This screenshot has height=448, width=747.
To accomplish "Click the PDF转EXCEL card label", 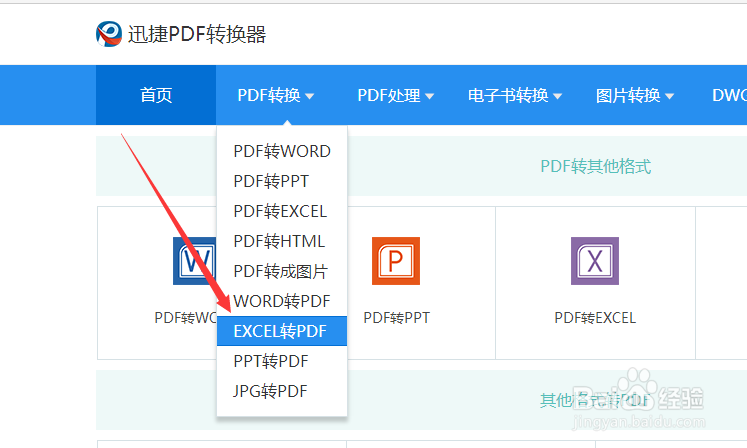I will [595, 318].
